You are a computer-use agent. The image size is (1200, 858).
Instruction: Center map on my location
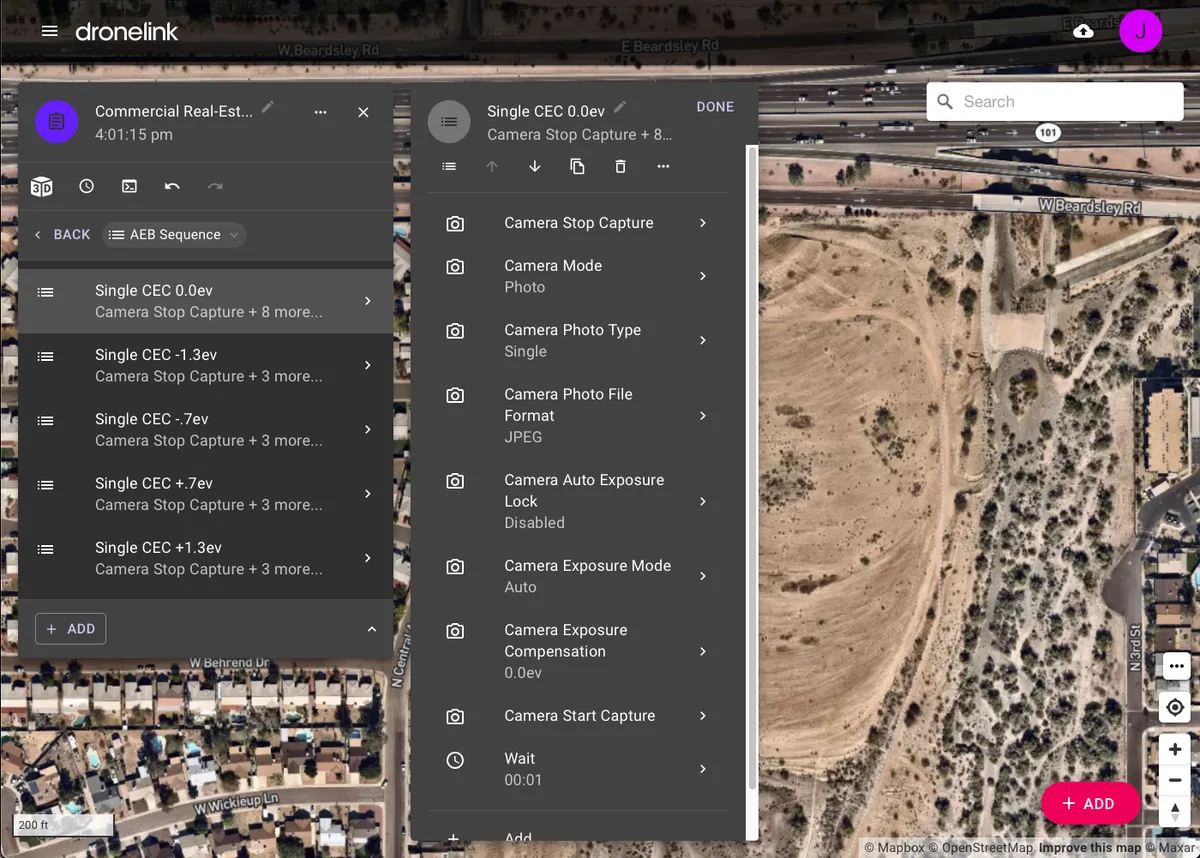point(1175,708)
